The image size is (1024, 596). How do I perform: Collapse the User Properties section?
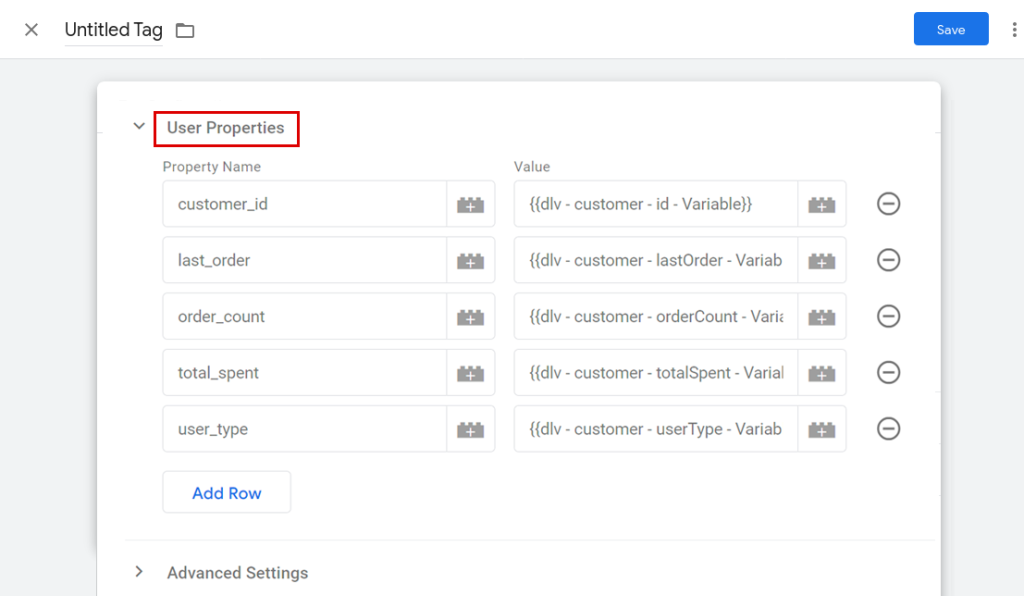point(139,126)
